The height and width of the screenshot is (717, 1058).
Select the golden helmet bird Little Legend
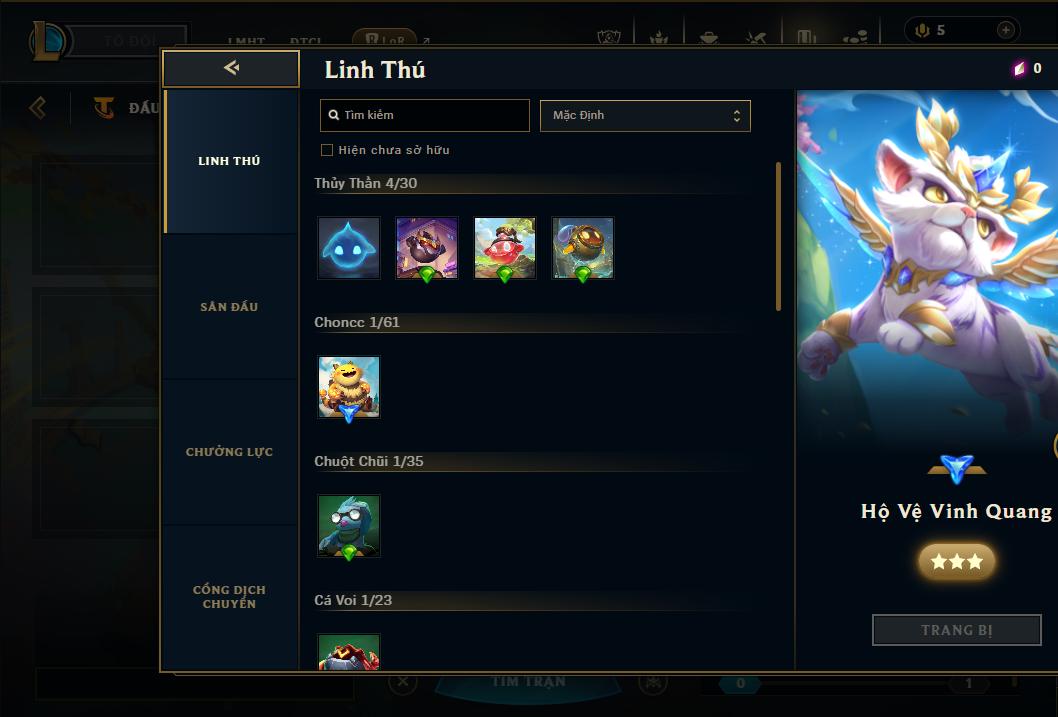coord(583,248)
